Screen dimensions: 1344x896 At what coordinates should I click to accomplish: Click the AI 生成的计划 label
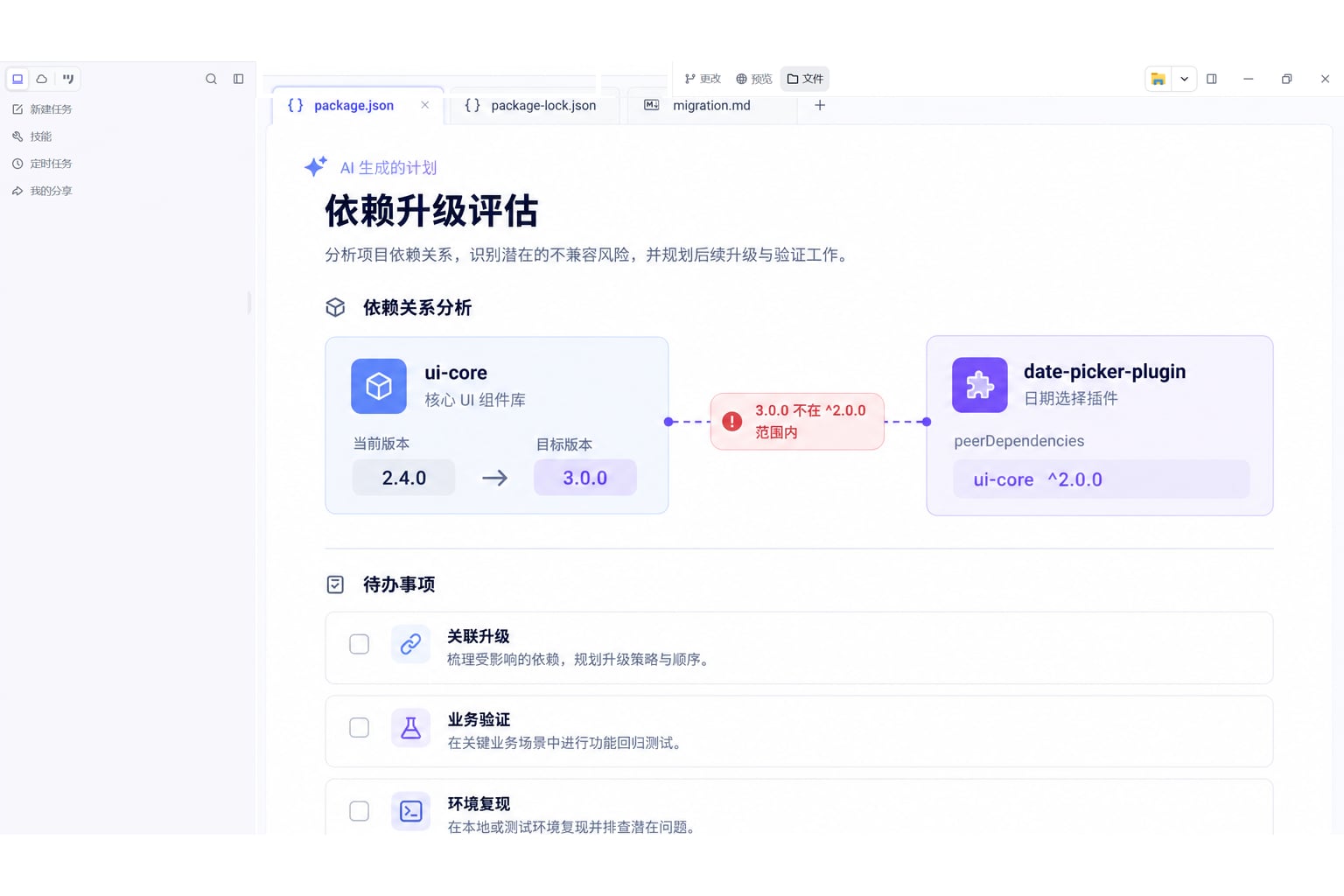[x=388, y=168]
